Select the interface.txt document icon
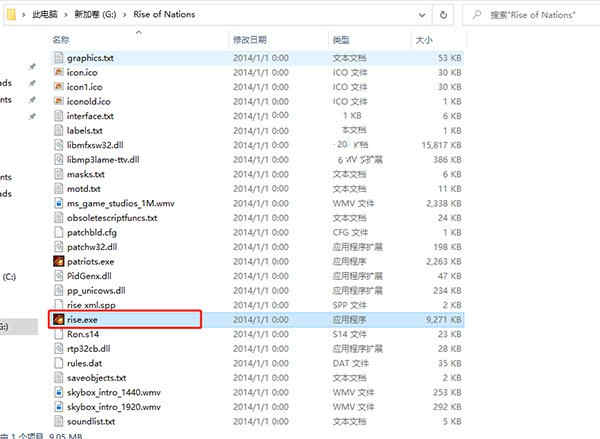The width and height of the screenshot is (600, 439). tap(59, 116)
